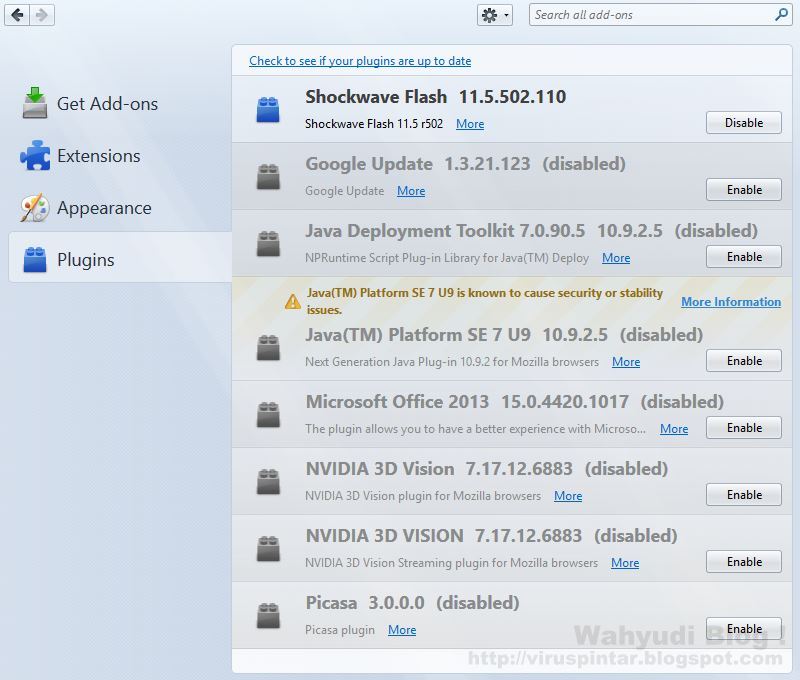Screen dimensions: 800x680
Task: Click the forward arrow navigation button
Action: point(42,15)
